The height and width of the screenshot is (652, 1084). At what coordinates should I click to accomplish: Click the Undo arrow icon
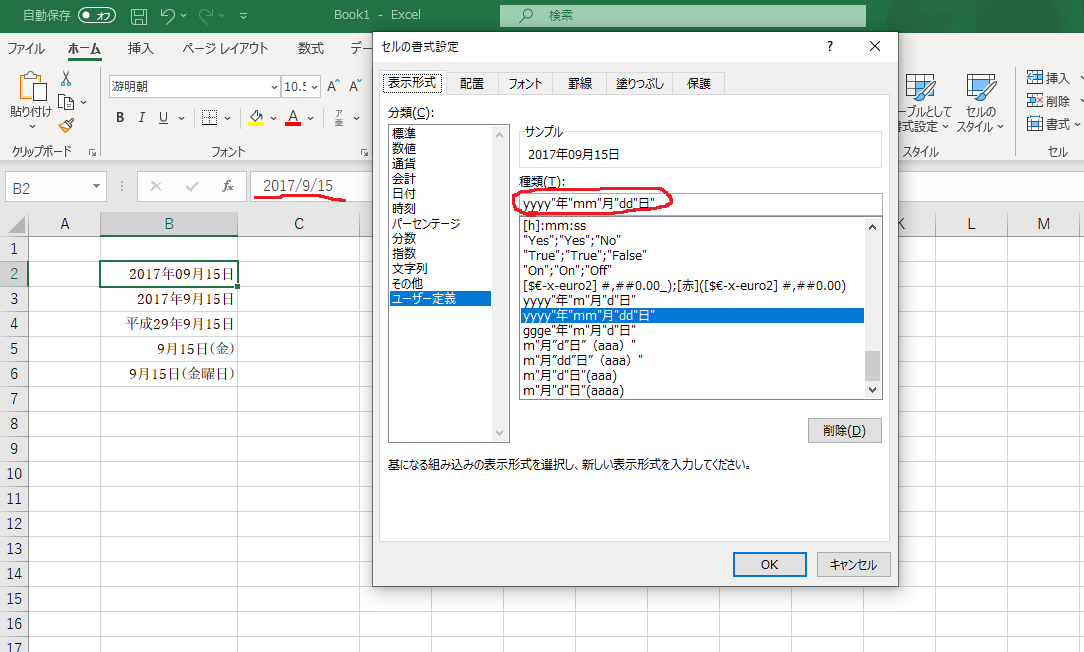[x=169, y=15]
